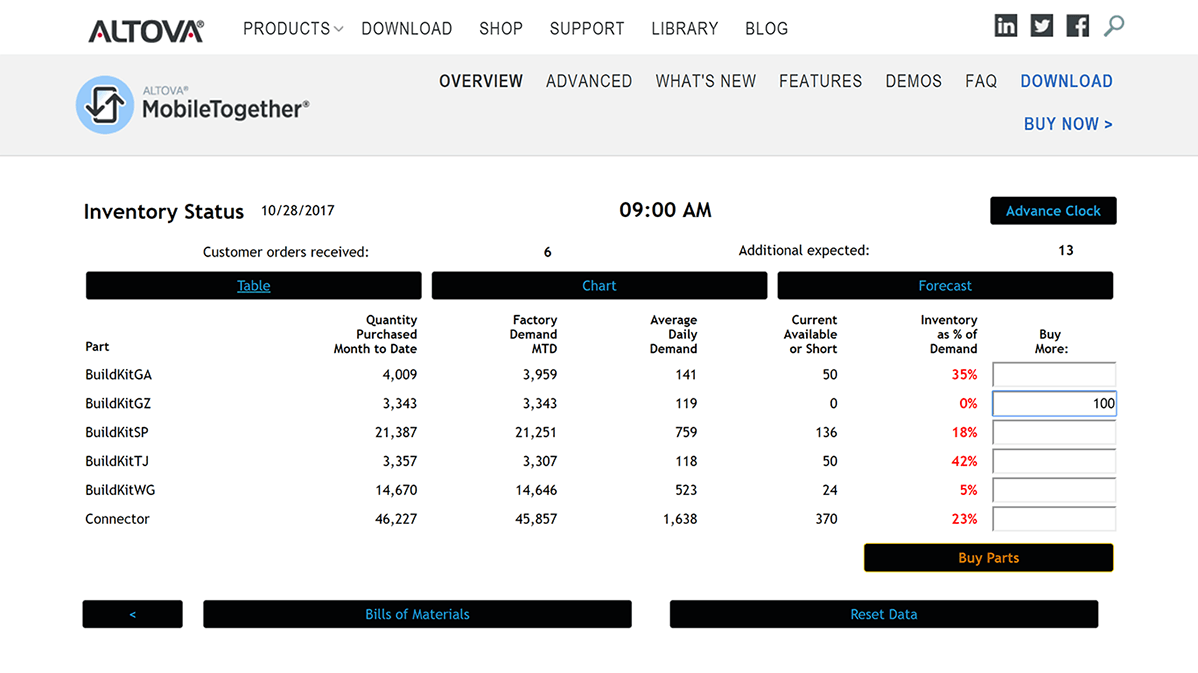Viewport: 1198px width, 673px height.
Task: Click the 10/28/2017 date
Action: pyautogui.click(x=297, y=211)
